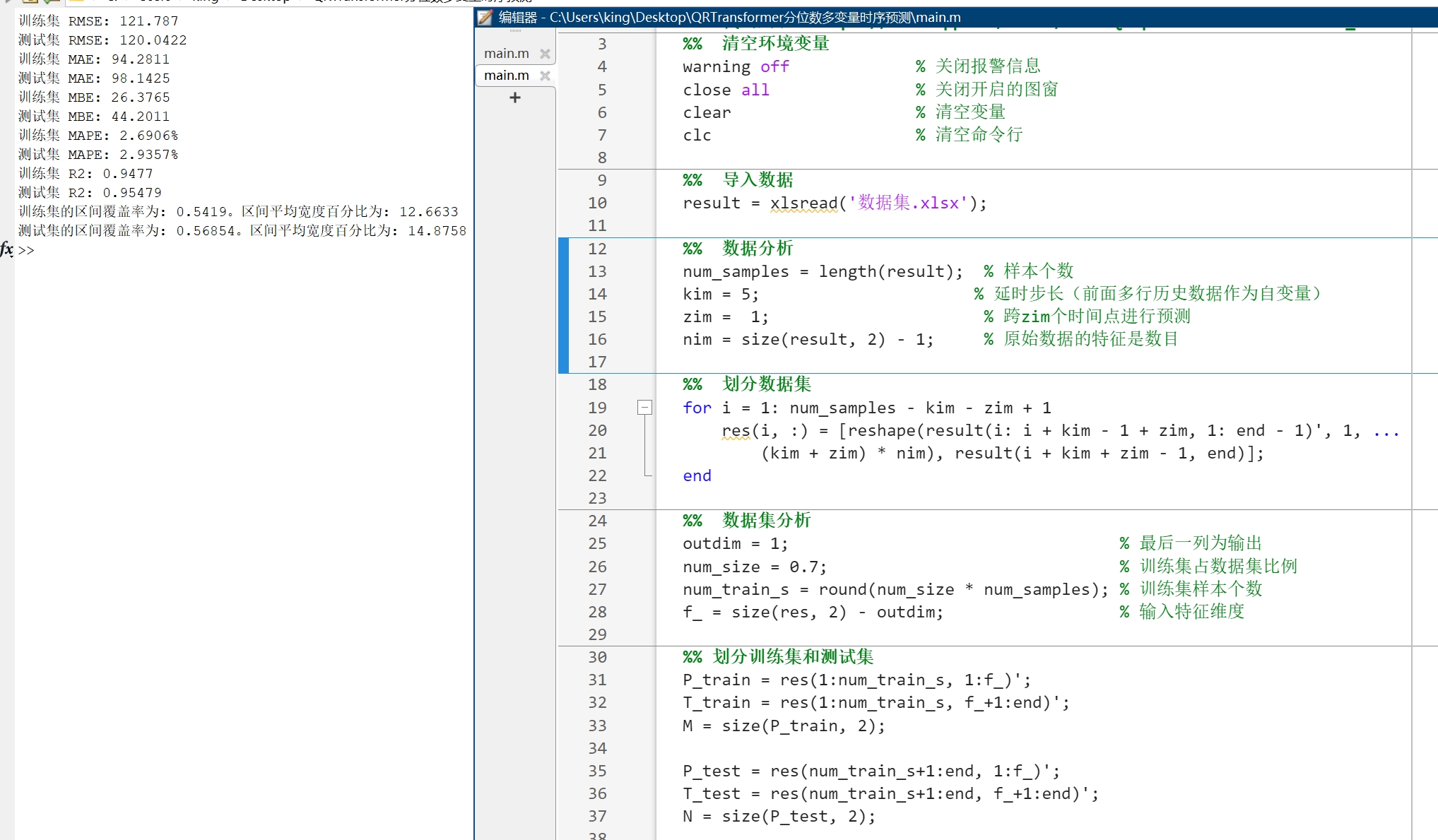Collapse the for loop fold at line 19

(644, 408)
